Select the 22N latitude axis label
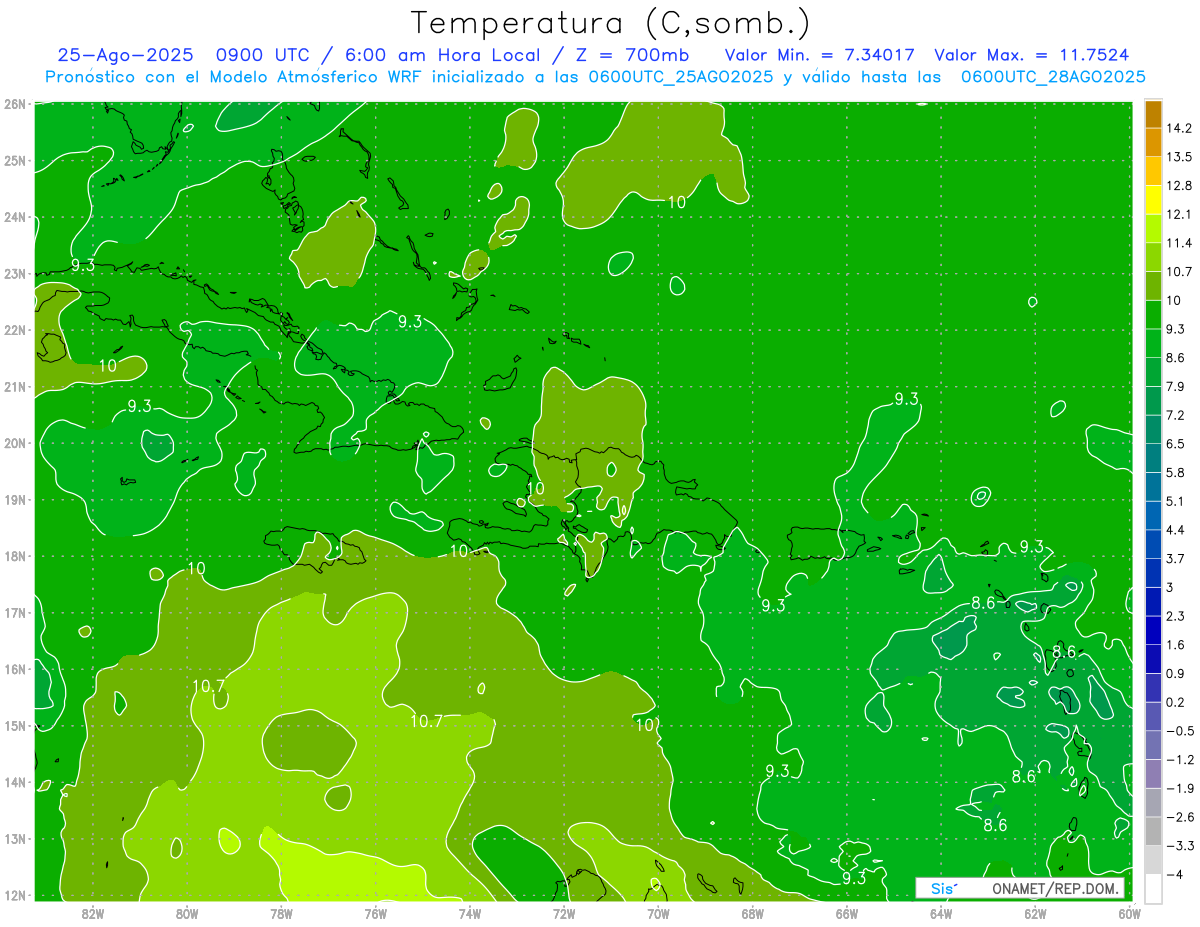The width and height of the screenshot is (1200, 927). pos(15,330)
